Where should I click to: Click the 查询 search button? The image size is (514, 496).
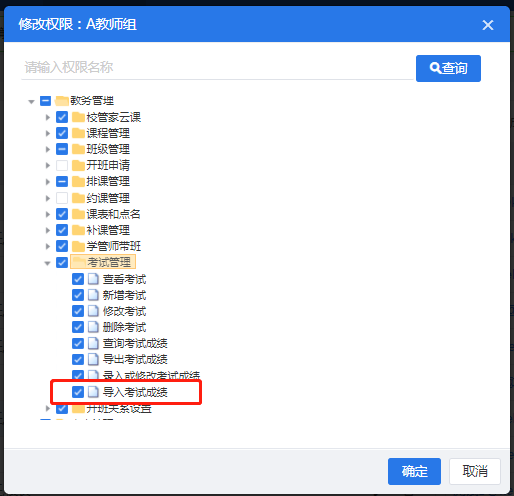(x=448, y=68)
